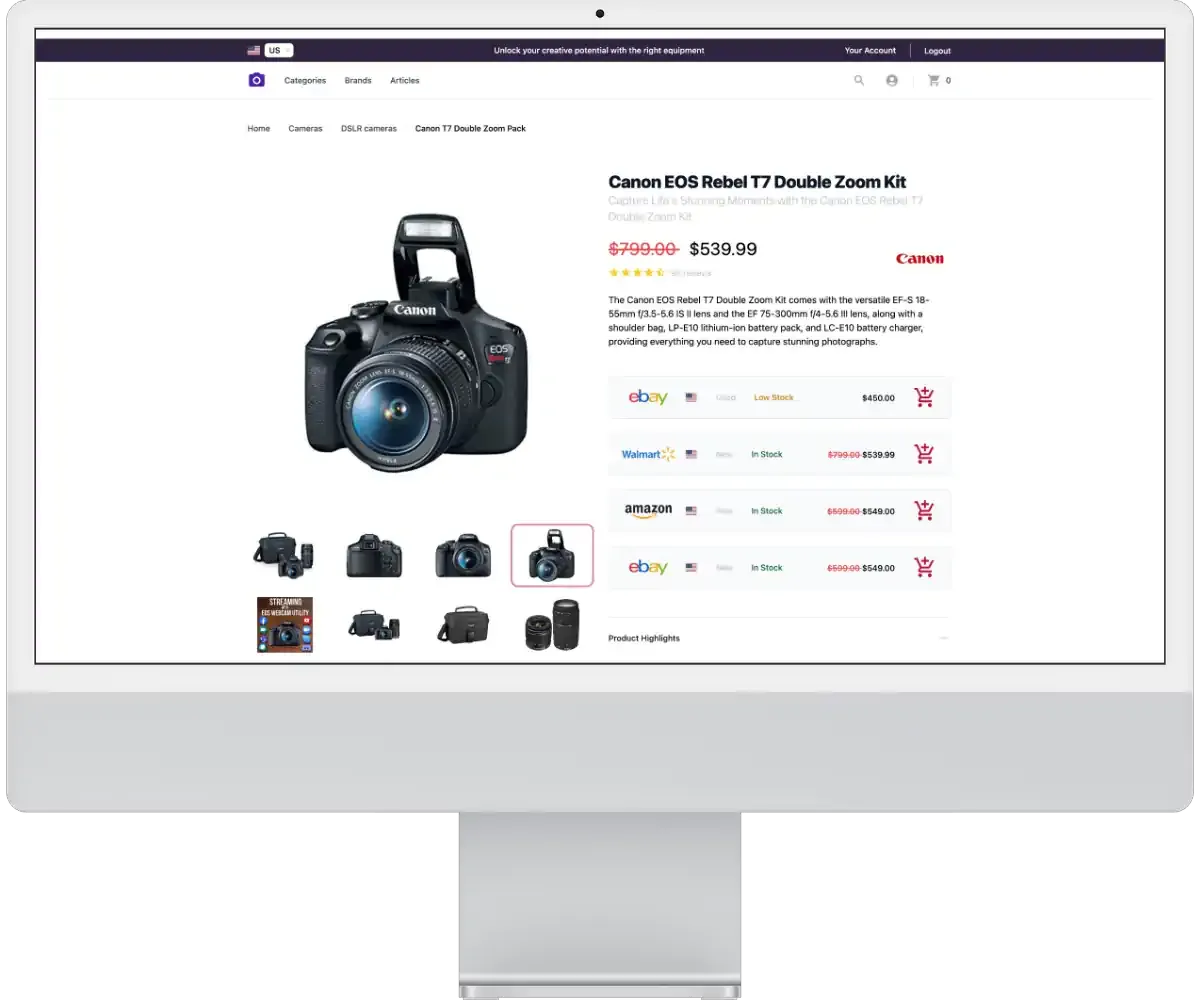
Task: Select thumbnail showing camera front view
Action: (463, 555)
